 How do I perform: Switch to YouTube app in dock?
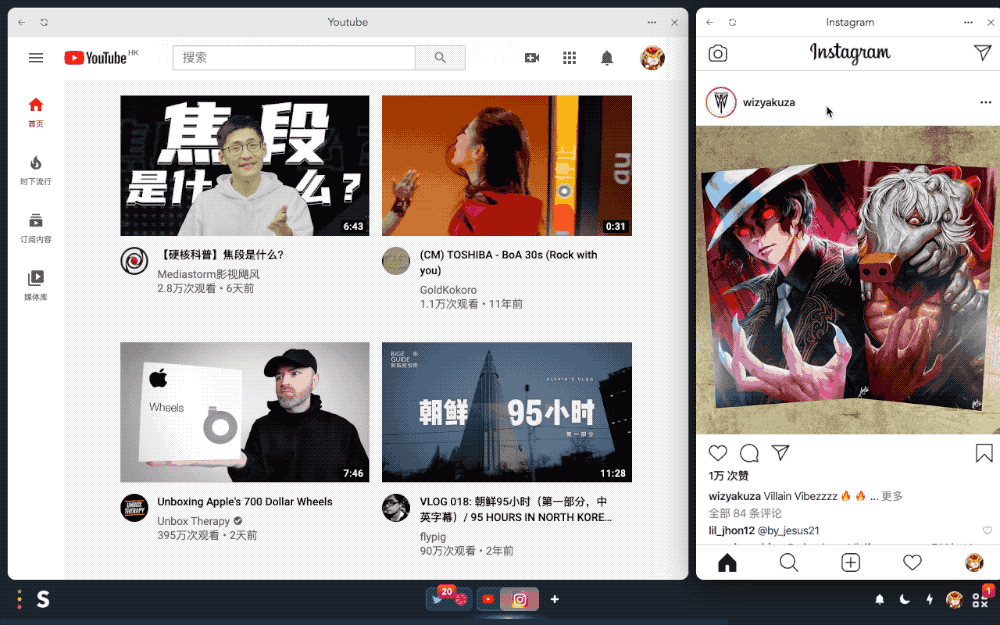489,599
